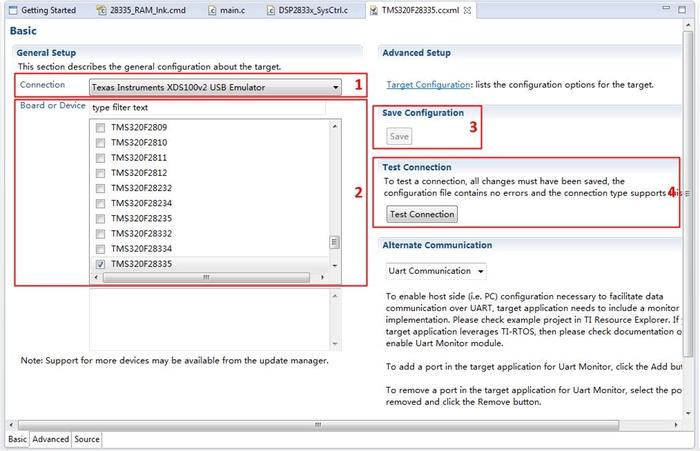
Task: Close the TMS320F28335.ccxml tab
Action: [x=467, y=10]
